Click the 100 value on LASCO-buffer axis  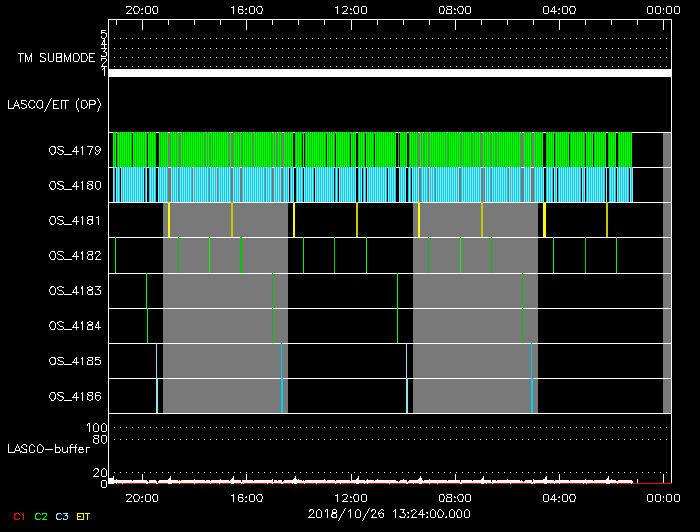click(98, 429)
